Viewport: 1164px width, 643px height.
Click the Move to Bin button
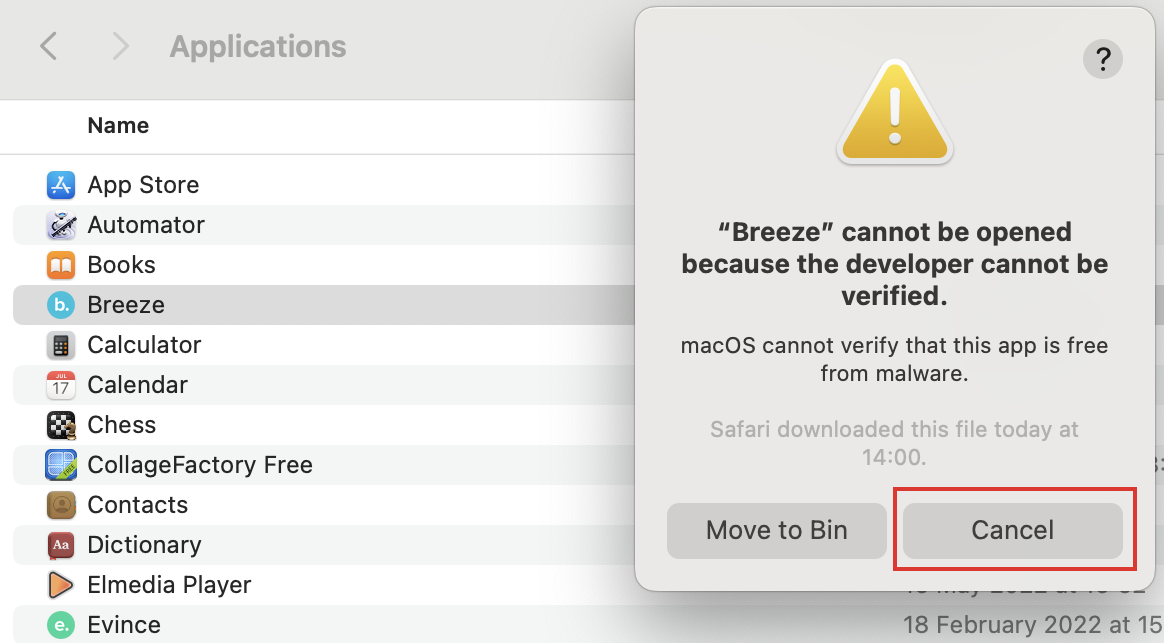pos(776,530)
